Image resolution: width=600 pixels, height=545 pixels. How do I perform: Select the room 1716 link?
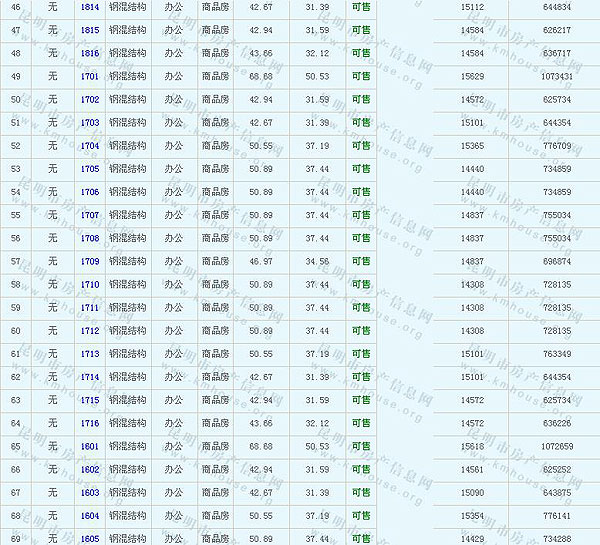(90, 423)
